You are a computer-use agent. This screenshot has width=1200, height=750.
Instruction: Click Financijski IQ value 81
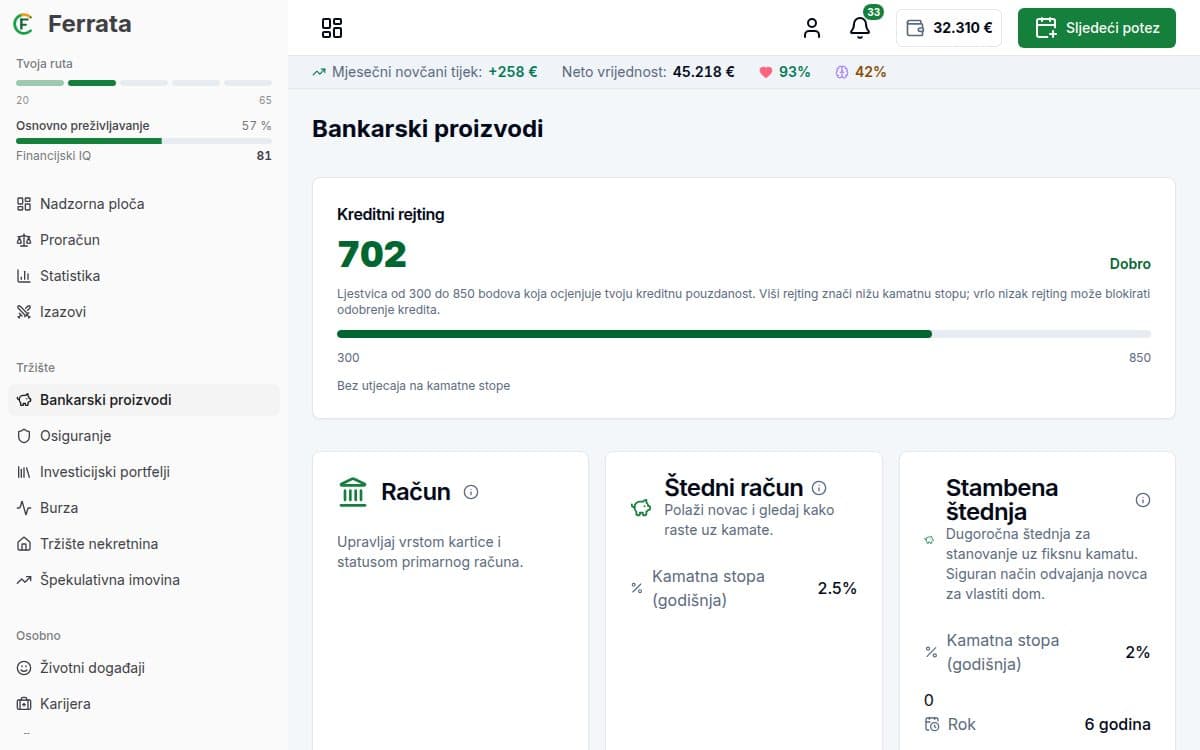[264, 156]
